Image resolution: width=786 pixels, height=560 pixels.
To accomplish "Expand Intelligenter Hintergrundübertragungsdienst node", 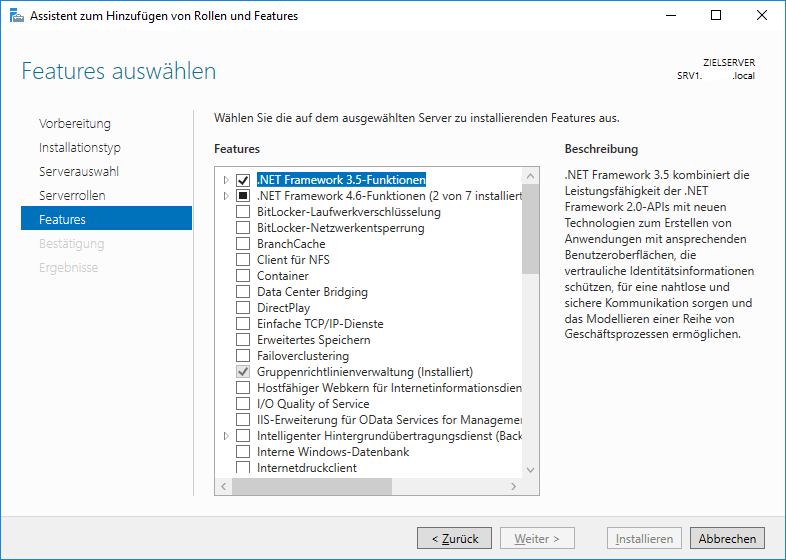I will click(x=226, y=436).
